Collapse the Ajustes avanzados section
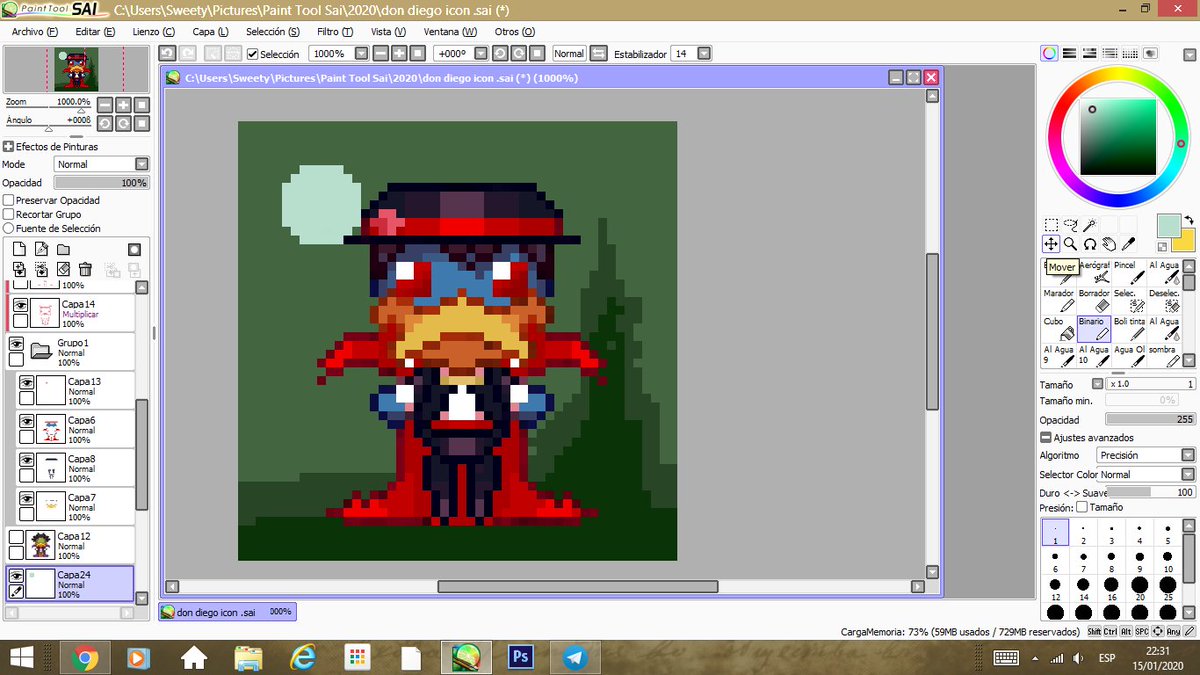Viewport: 1200px width, 675px height. (x=1046, y=438)
